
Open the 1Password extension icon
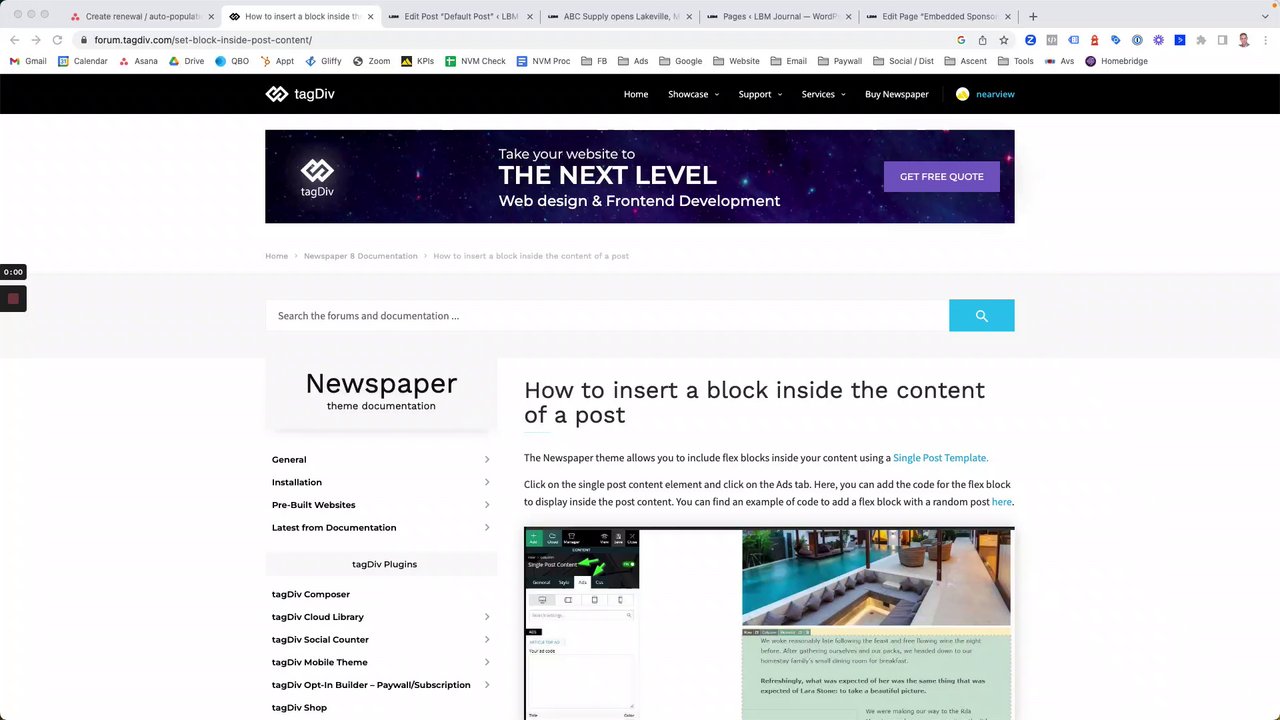coord(1137,40)
